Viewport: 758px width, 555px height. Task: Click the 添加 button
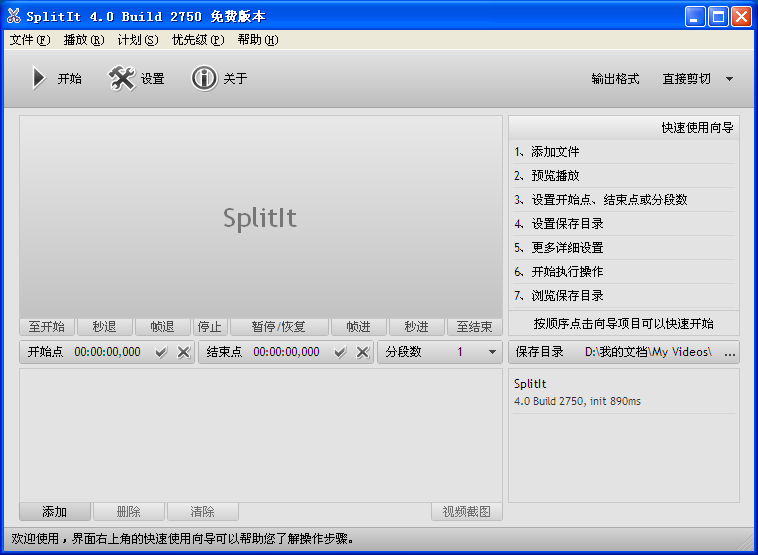point(55,511)
